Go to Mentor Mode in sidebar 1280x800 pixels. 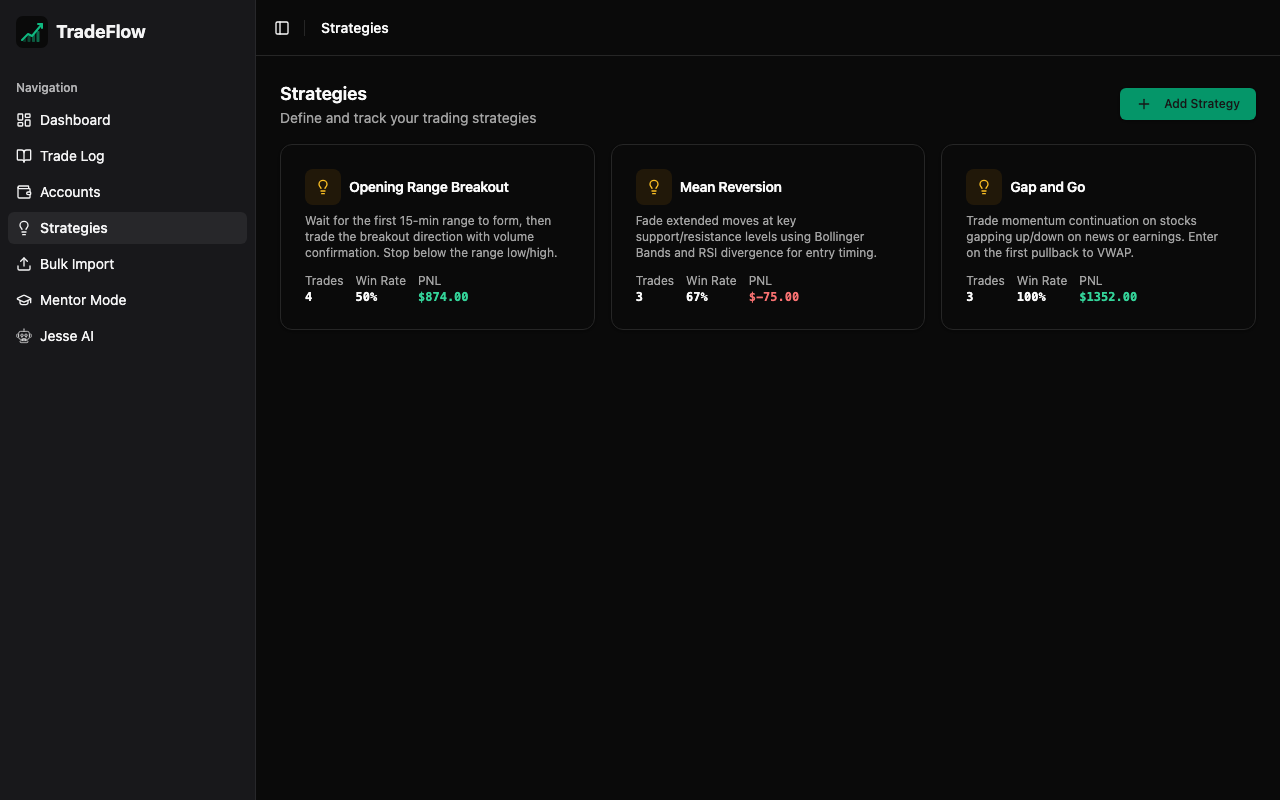(83, 300)
